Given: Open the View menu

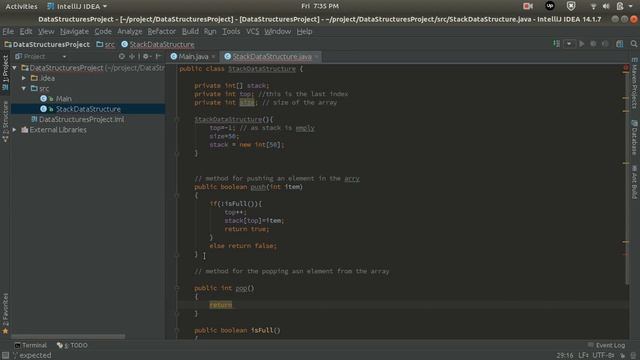Looking at the screenshot, I should click(x=46, y=31).
